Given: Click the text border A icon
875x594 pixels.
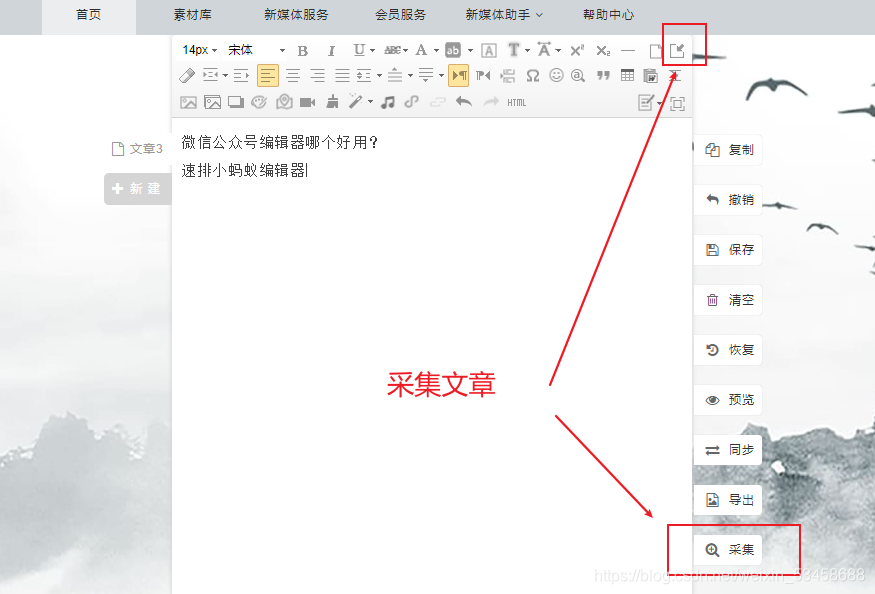Looking at the screenshot, I should tap(489, 51).
